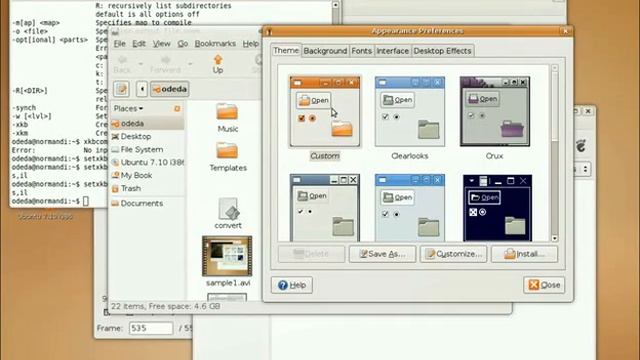
Task: Switch to the Background tab
Action: (x=325, y=51)
